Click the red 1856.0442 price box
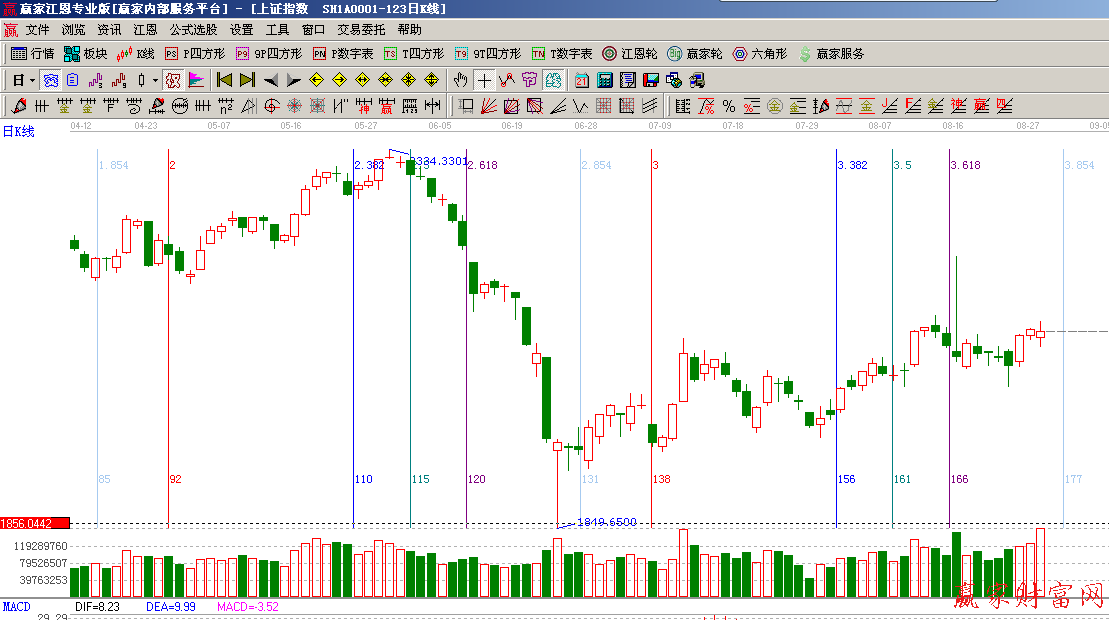The image size is (1109, 620). (34, 523)
